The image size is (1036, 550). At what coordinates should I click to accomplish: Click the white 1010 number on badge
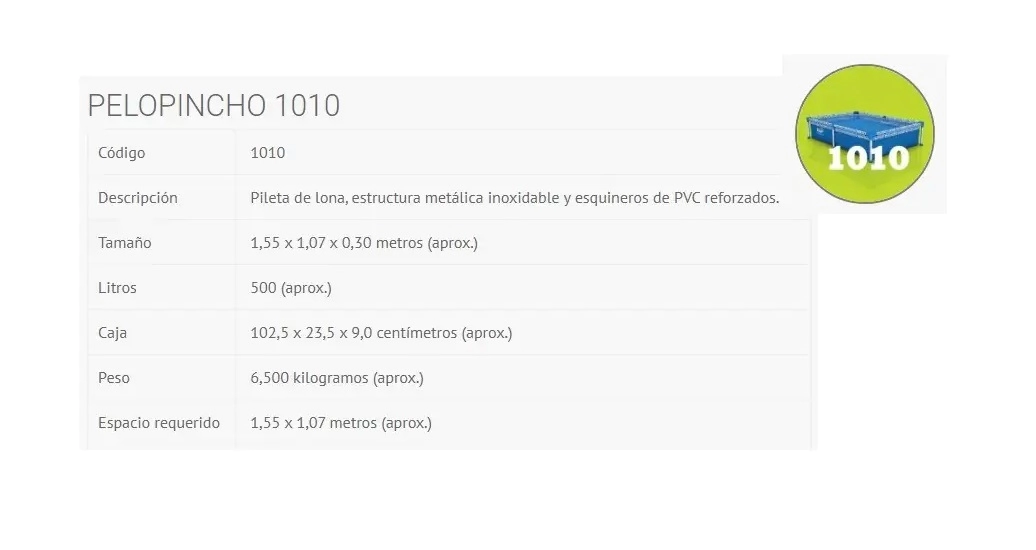coord(868,158)
